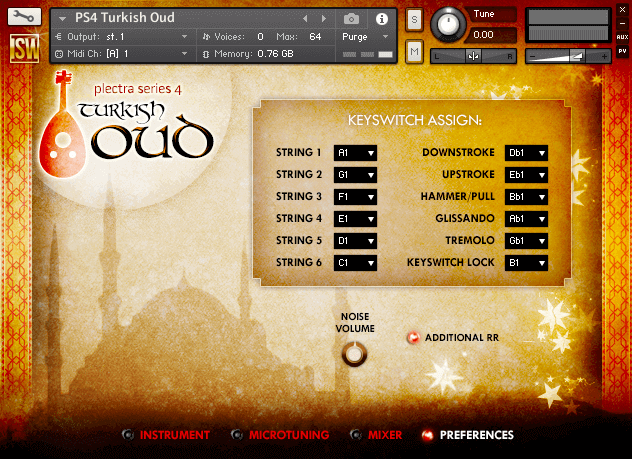
Task: Switch to the Microtuning tab
Action: [280, 435]
